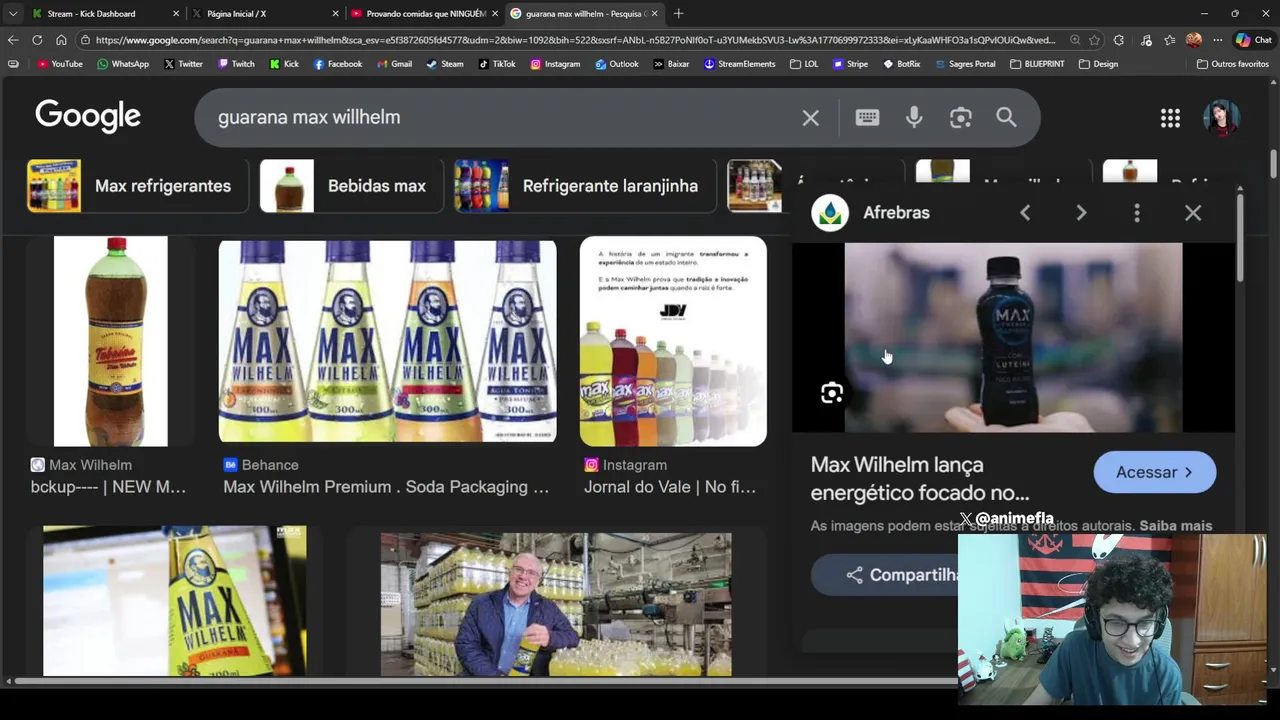The image size is (1280, 720).
Task: Filter by Refrigerante laranjinha chip
Action: click(x=585, y=186)
